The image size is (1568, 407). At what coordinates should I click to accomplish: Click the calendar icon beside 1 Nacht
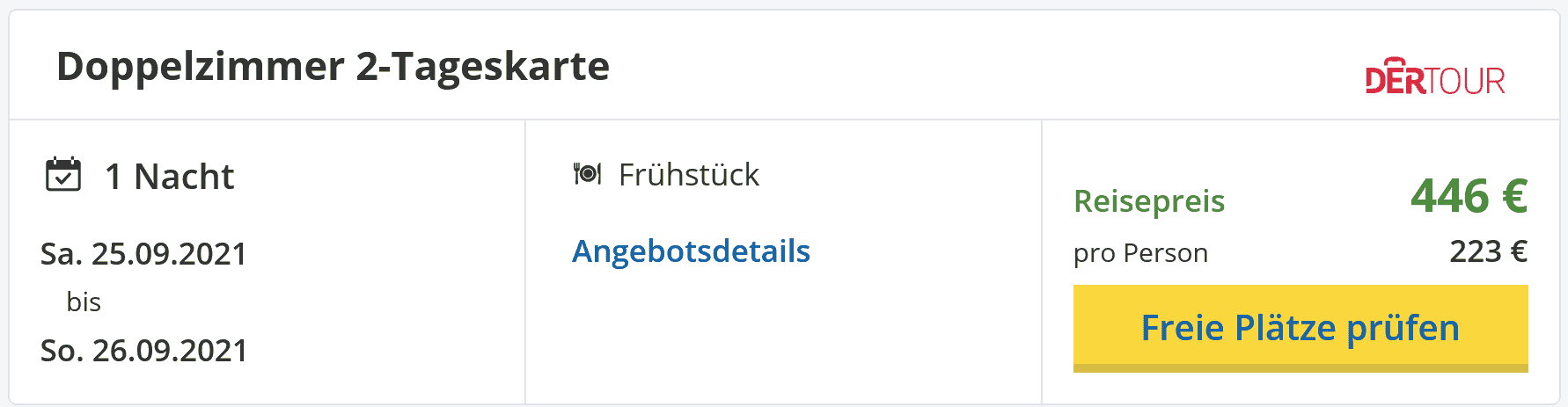click(x=63, y=174)
